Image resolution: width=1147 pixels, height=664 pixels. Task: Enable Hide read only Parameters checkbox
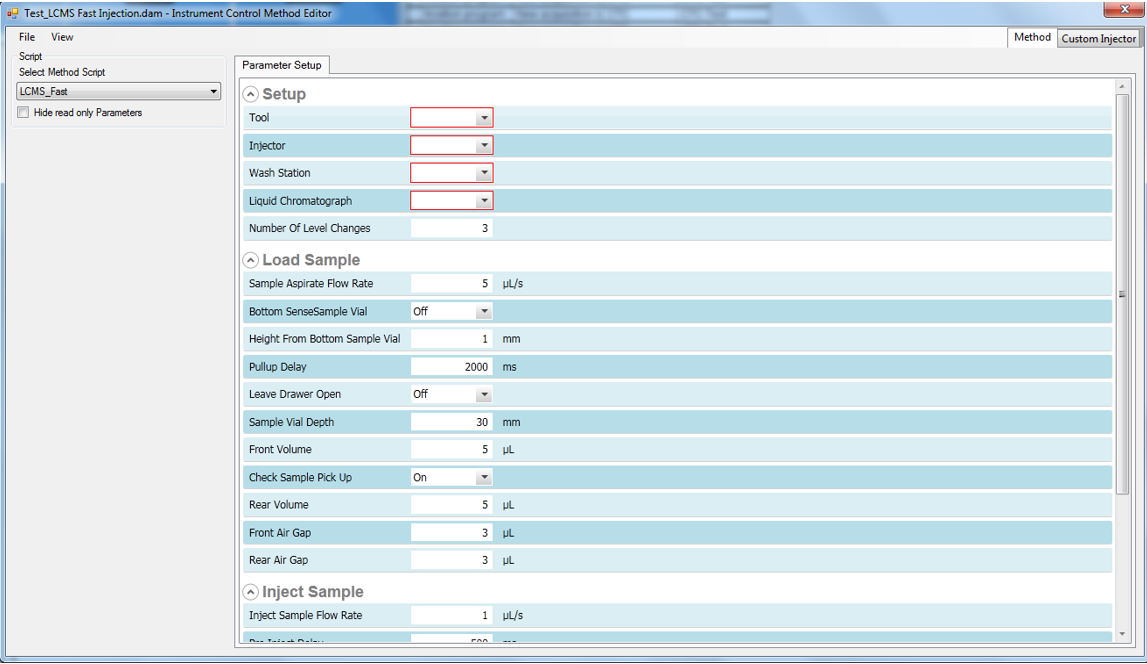pyautogui.click(x=24, y=113)
